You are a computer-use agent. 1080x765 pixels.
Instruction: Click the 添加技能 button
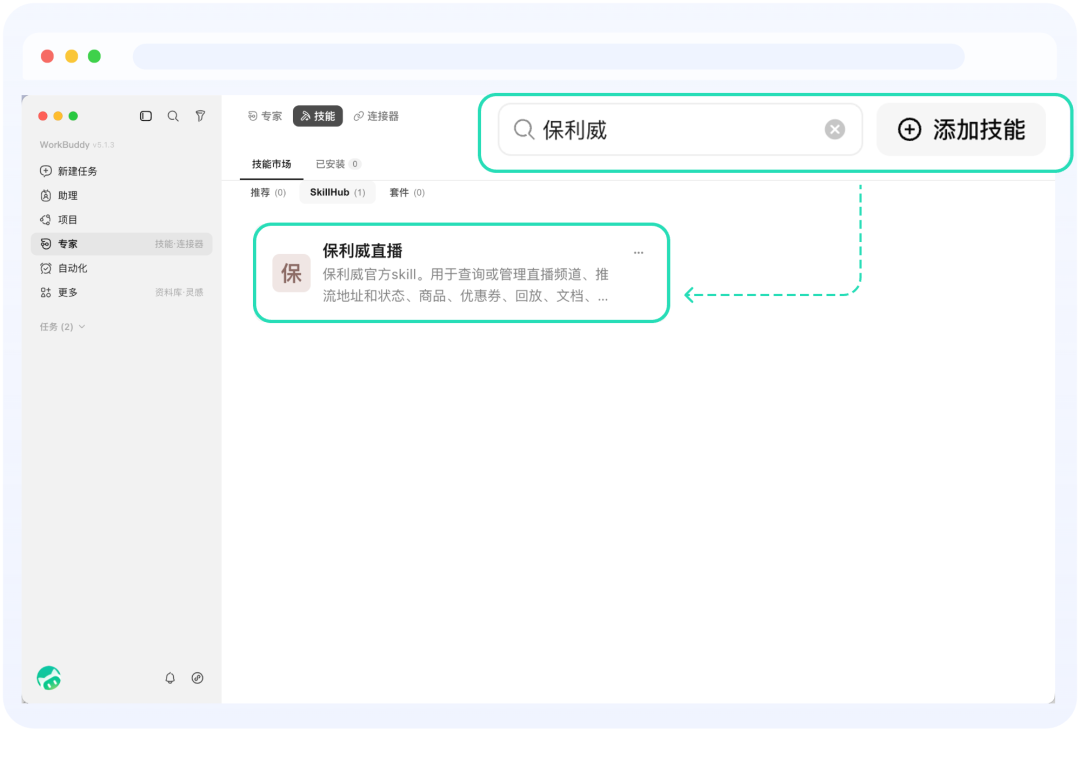coord(961,129)
